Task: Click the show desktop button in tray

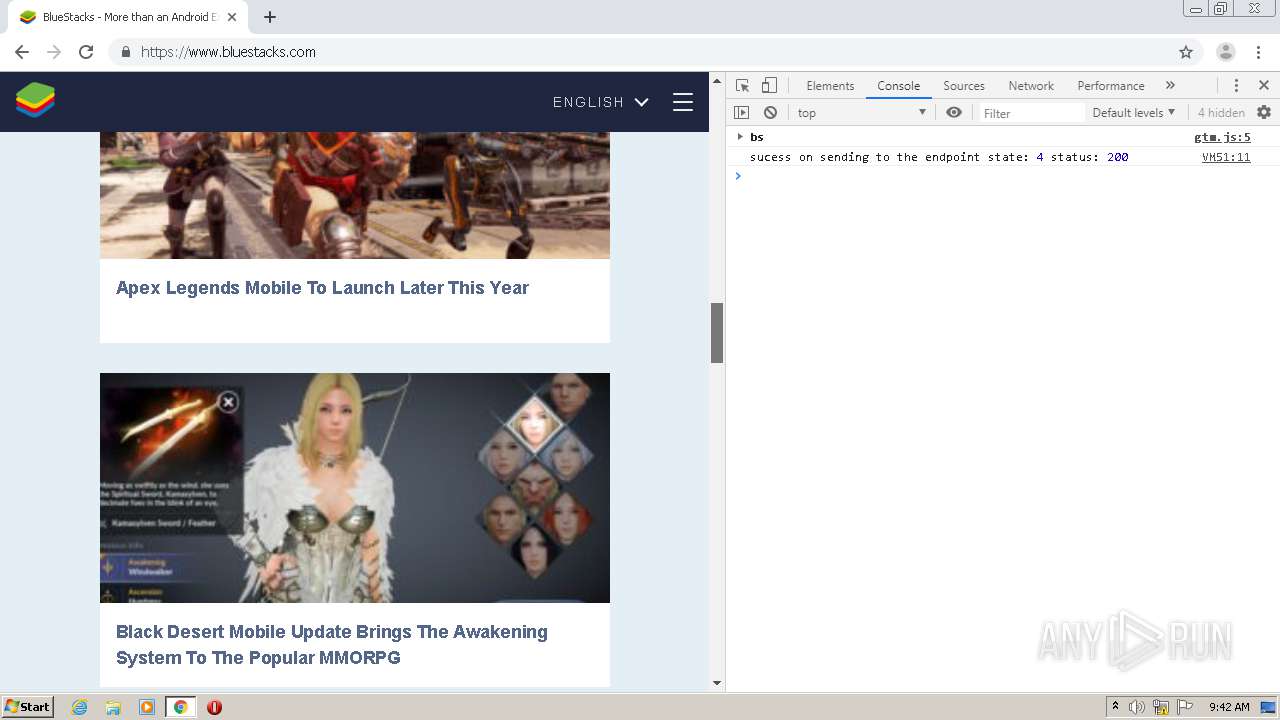Action: [1269, 707]
